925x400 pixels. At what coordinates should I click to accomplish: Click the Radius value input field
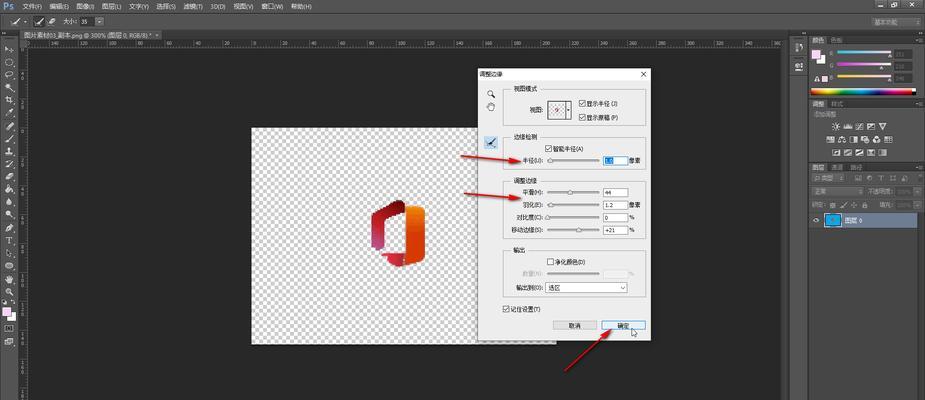[x=615, y=160]
